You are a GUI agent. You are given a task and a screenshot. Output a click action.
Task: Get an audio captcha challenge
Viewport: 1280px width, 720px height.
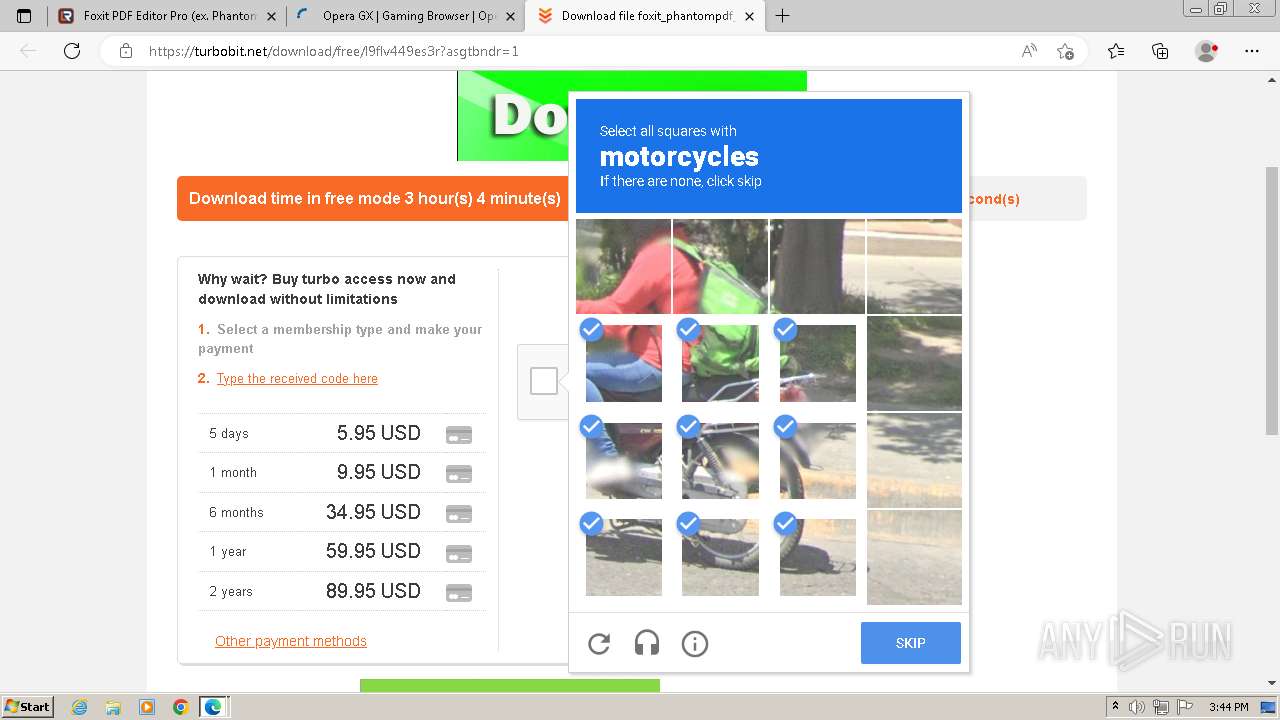point(647,644)
